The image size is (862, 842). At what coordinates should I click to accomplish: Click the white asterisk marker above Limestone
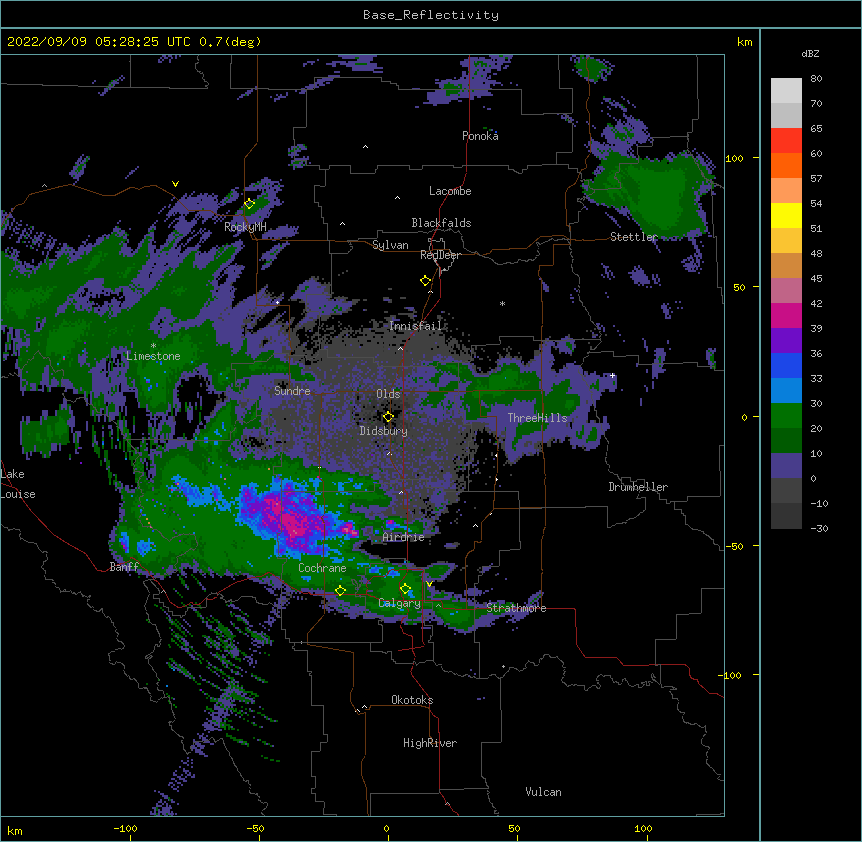coord(153,346)
